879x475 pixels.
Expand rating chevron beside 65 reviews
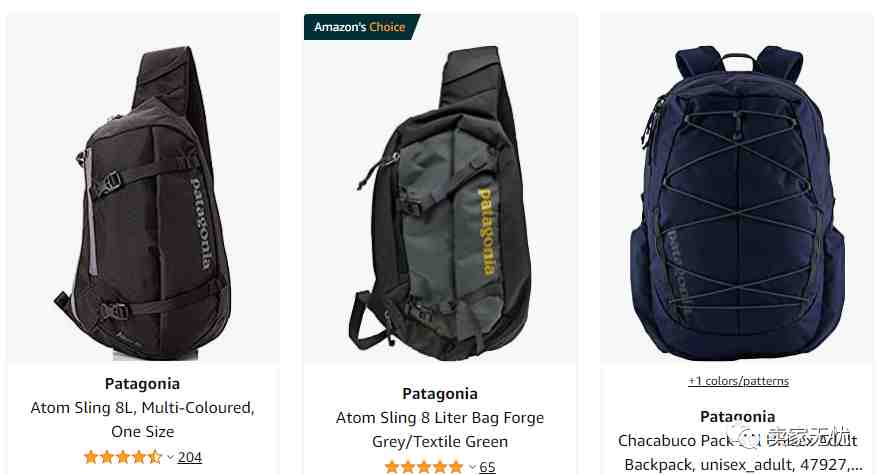(x=472, y=467)
